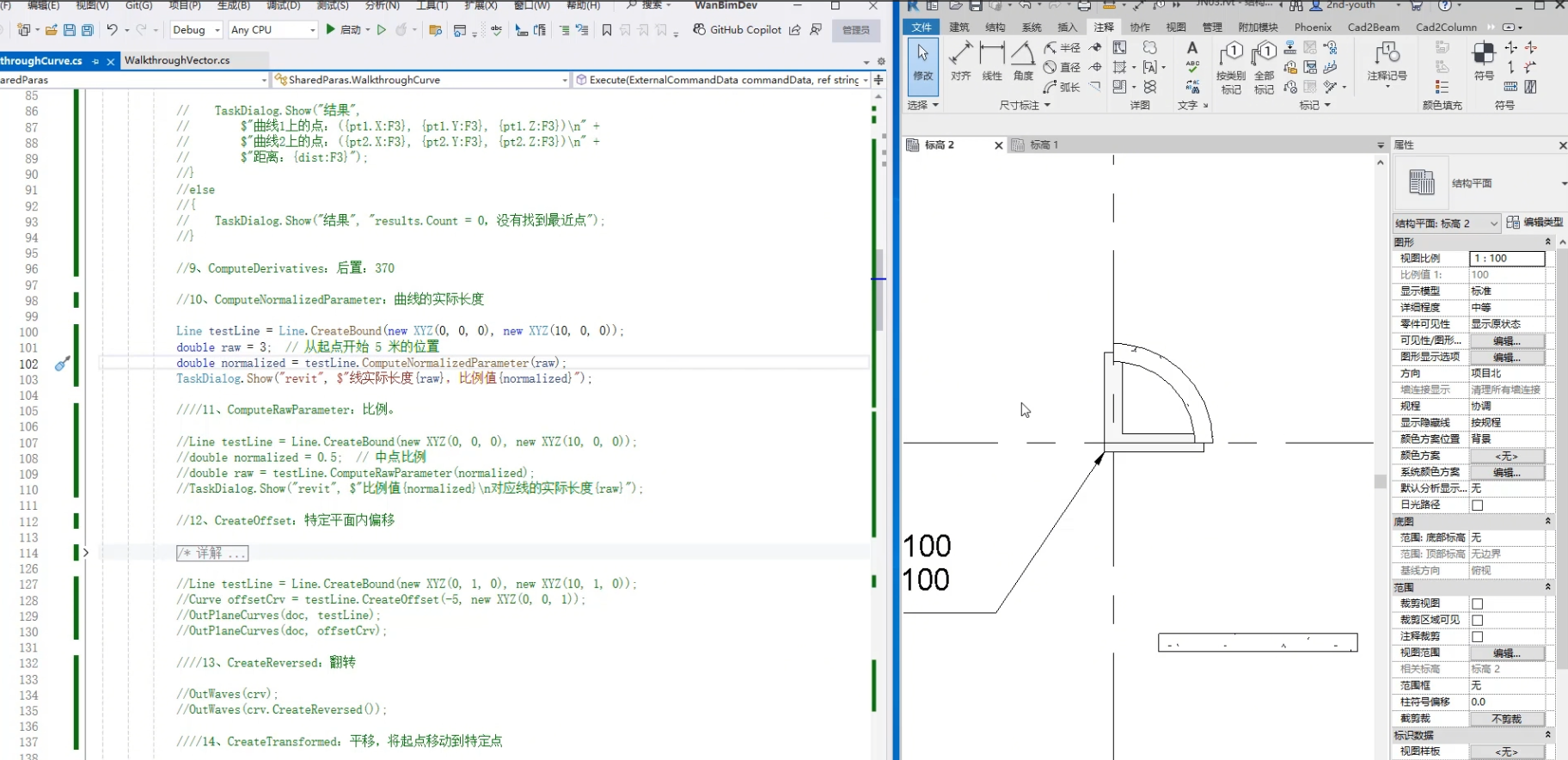Toggle the 日光路径 checkbox
Image resolution: width=1568 pixels, height=760 pixels.
pos(1477,505)
